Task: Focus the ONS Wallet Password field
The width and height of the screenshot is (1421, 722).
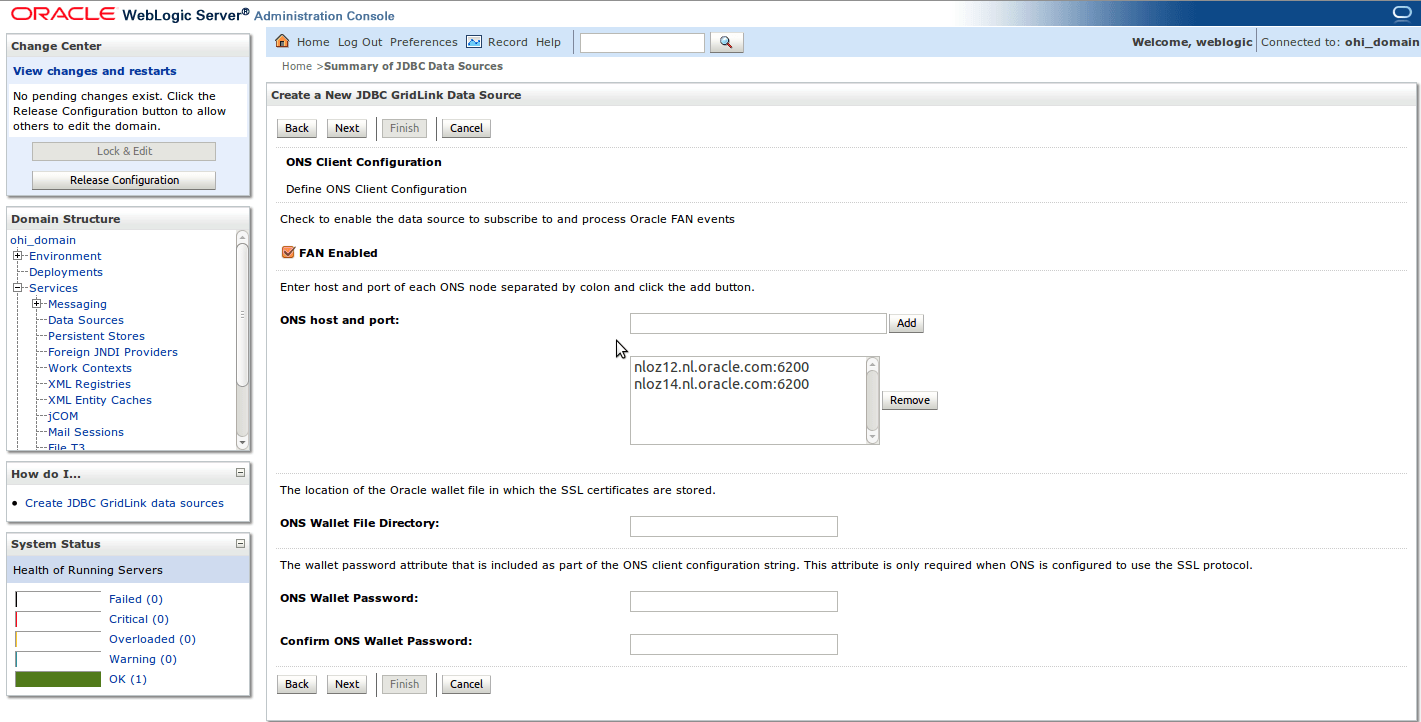Action: (x=734, y=601)
